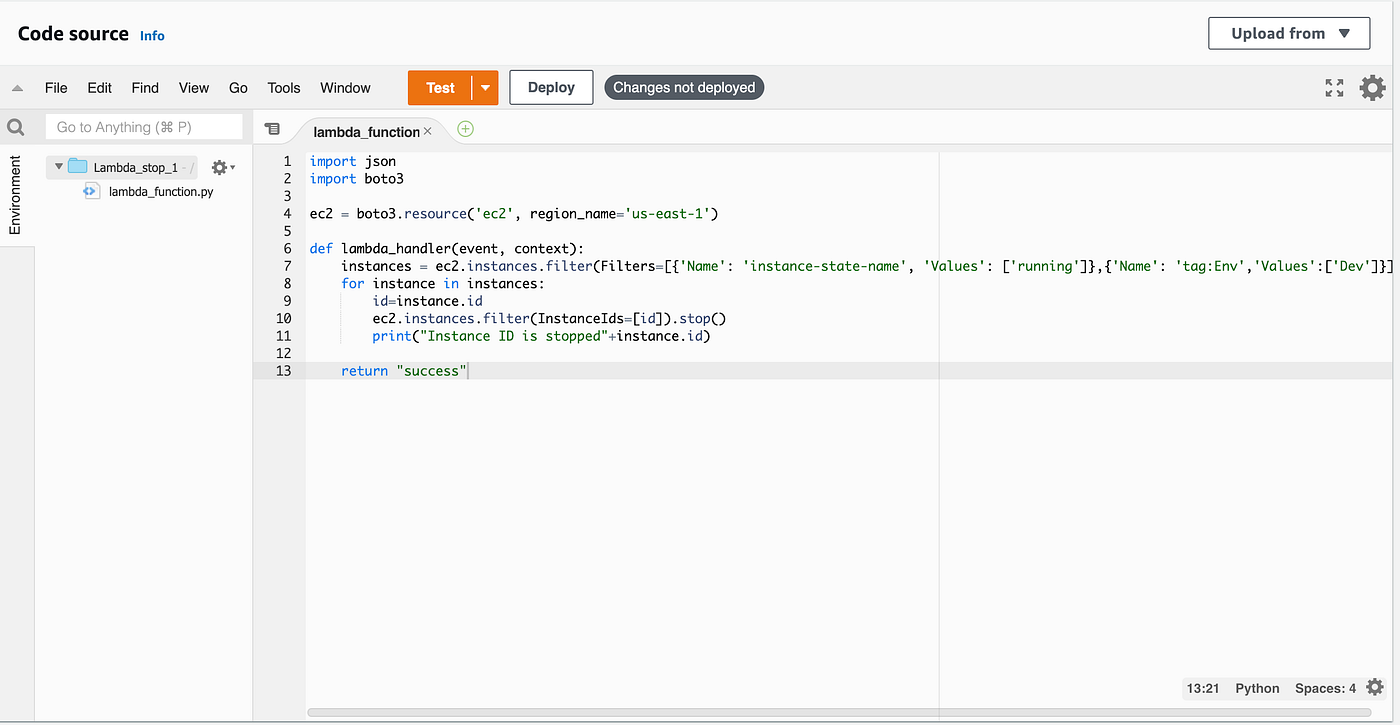Image resolution: width=1400 pixels, height=725 pixels.
Task: Click the cursor position 13:21 indicator
Action: [x=1201, y=688]
